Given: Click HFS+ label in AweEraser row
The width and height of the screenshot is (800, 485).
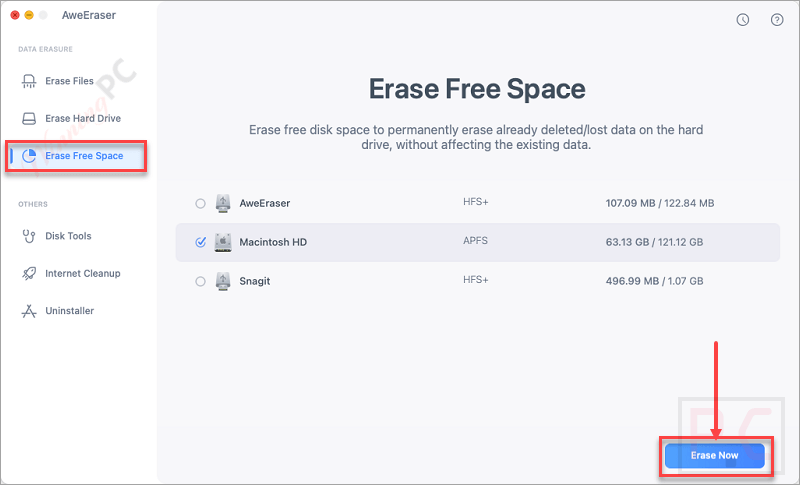Looking at the screenshot, I should [476, 202].
